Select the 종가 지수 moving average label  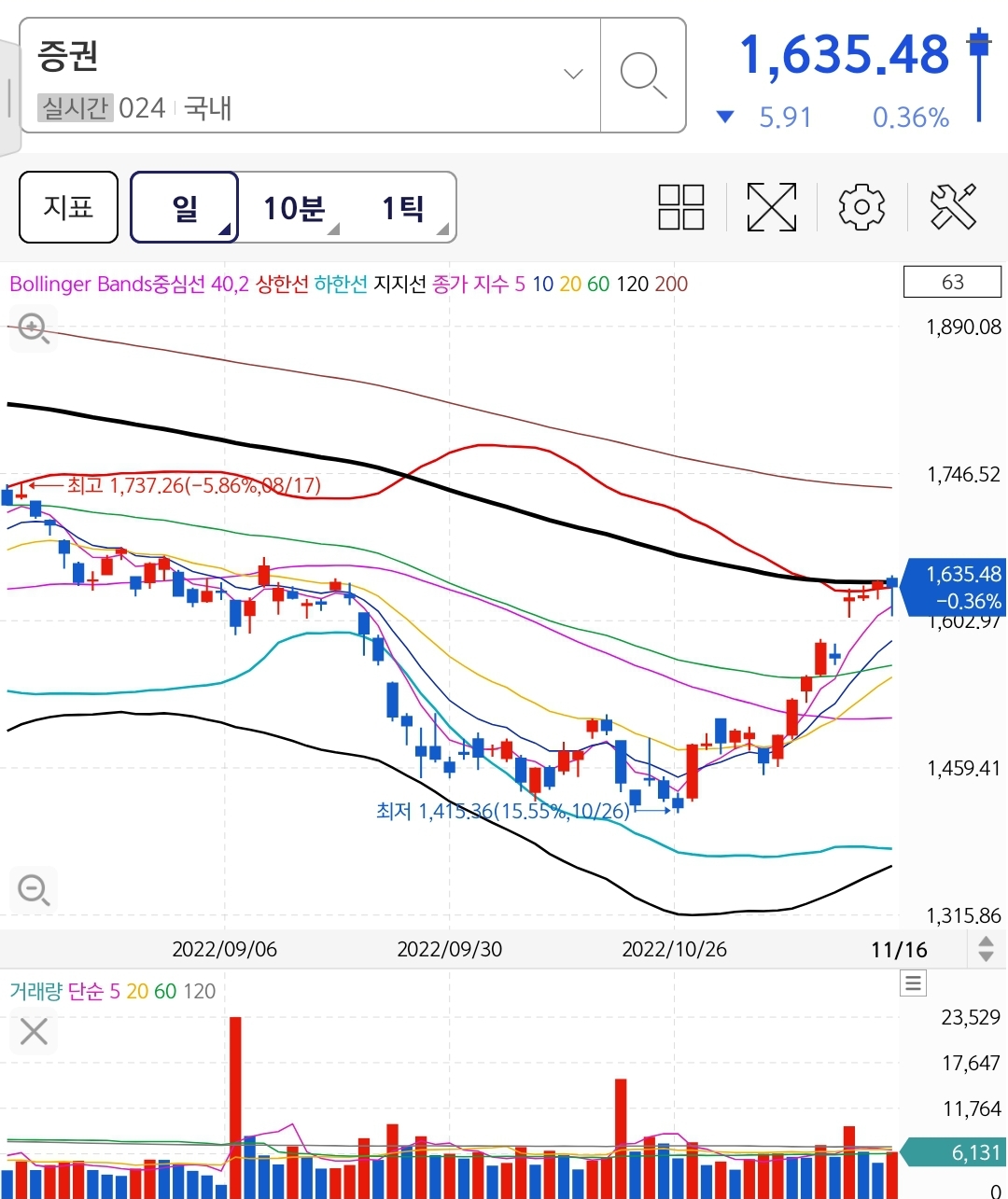470,284
